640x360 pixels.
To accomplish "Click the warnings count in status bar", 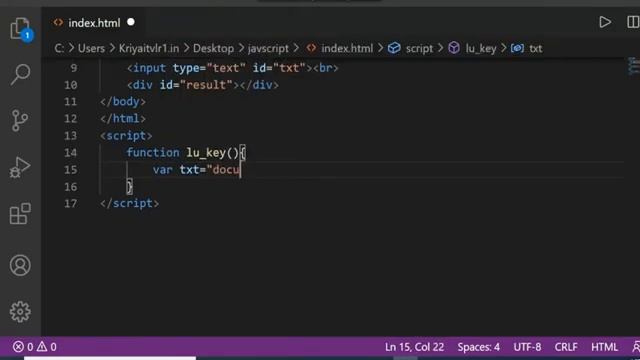I will coord(47,347).
